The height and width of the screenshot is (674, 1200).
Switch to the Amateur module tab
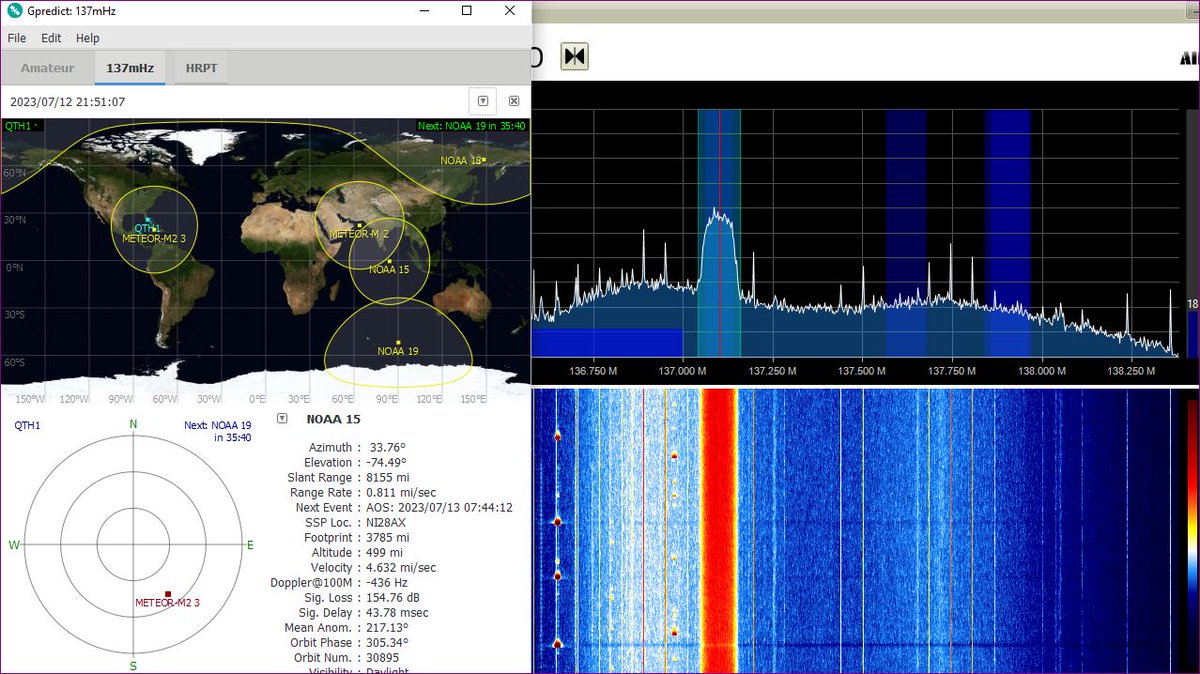pyautogui.click(x=48, y=68)
